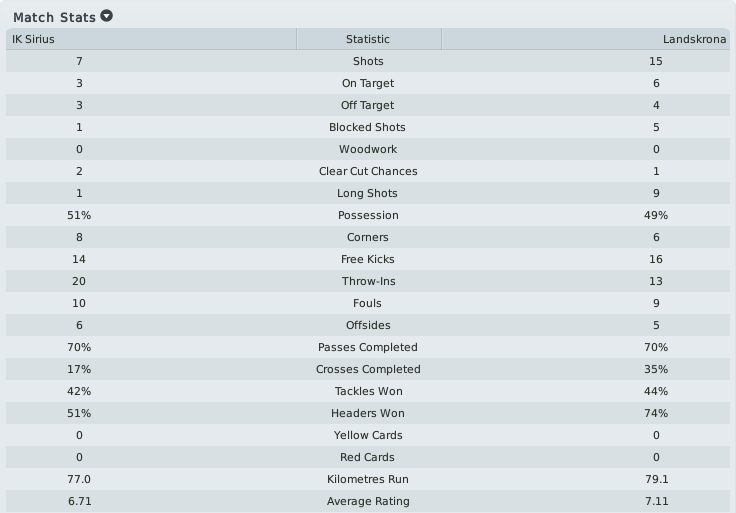The width and height of the screenshot is (736, 513).
Task: Select the Blocked Shots row
Action: [368, 127]
